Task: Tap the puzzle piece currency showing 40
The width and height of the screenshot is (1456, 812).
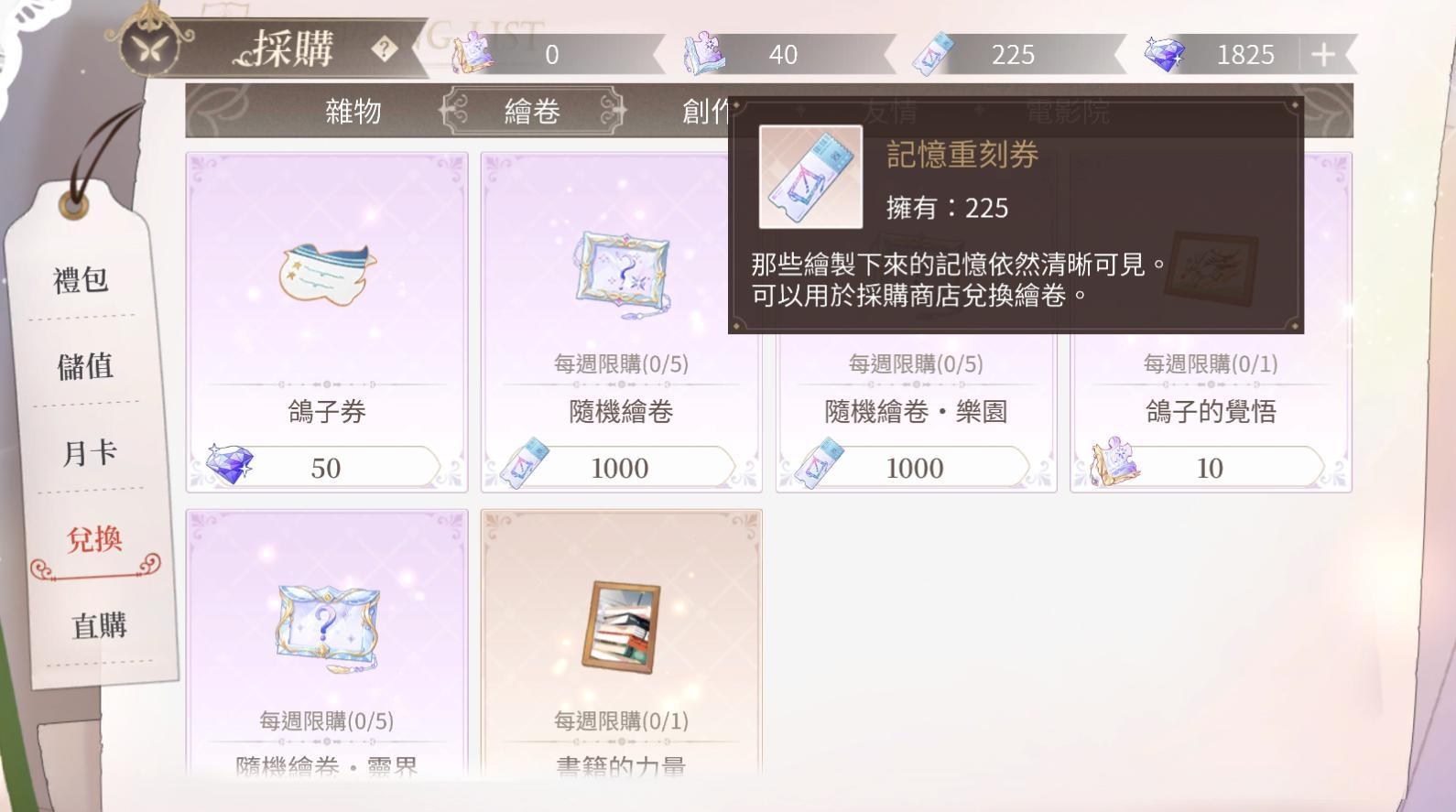Action: 703,53
